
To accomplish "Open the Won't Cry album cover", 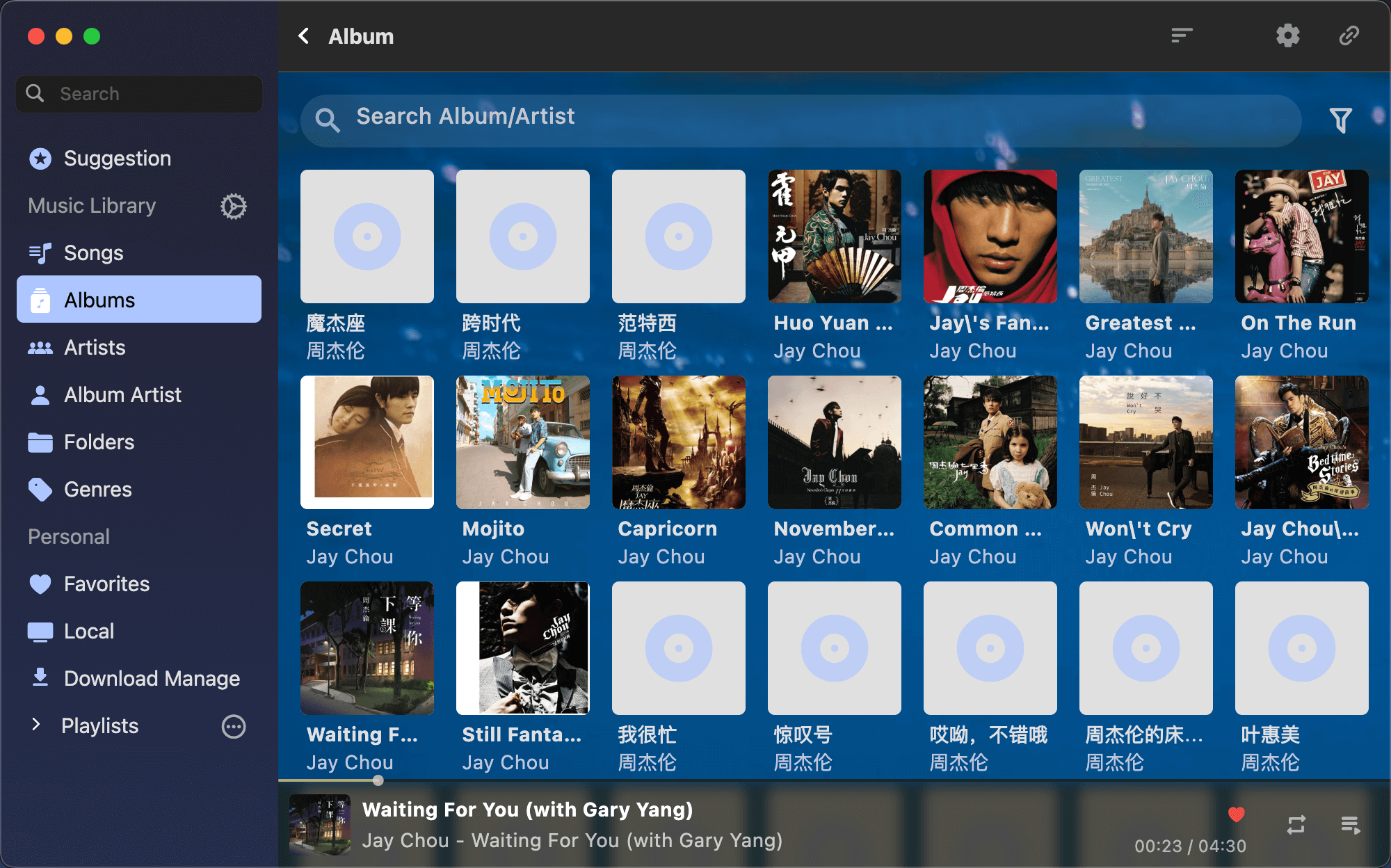I will pyautogui.click(x=1146, y=442).
